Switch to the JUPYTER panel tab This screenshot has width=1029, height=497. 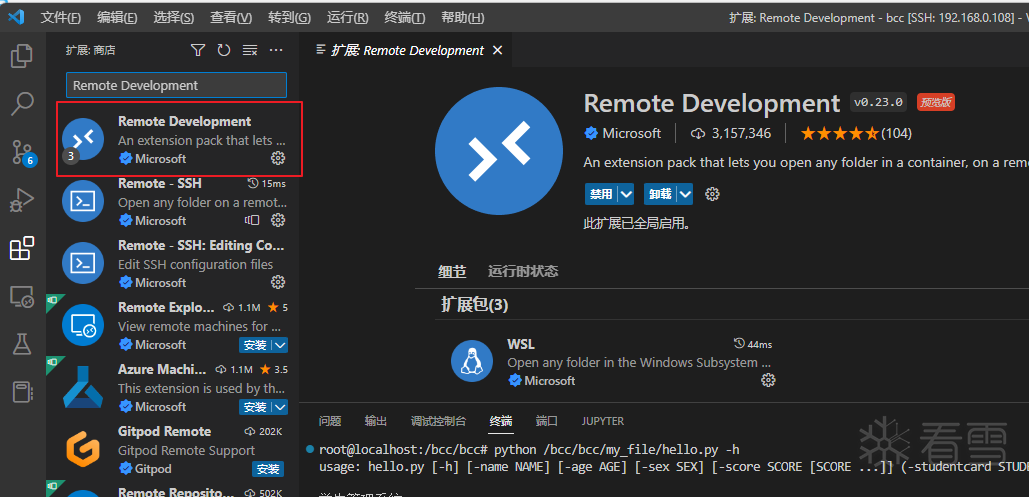[602, 421]
